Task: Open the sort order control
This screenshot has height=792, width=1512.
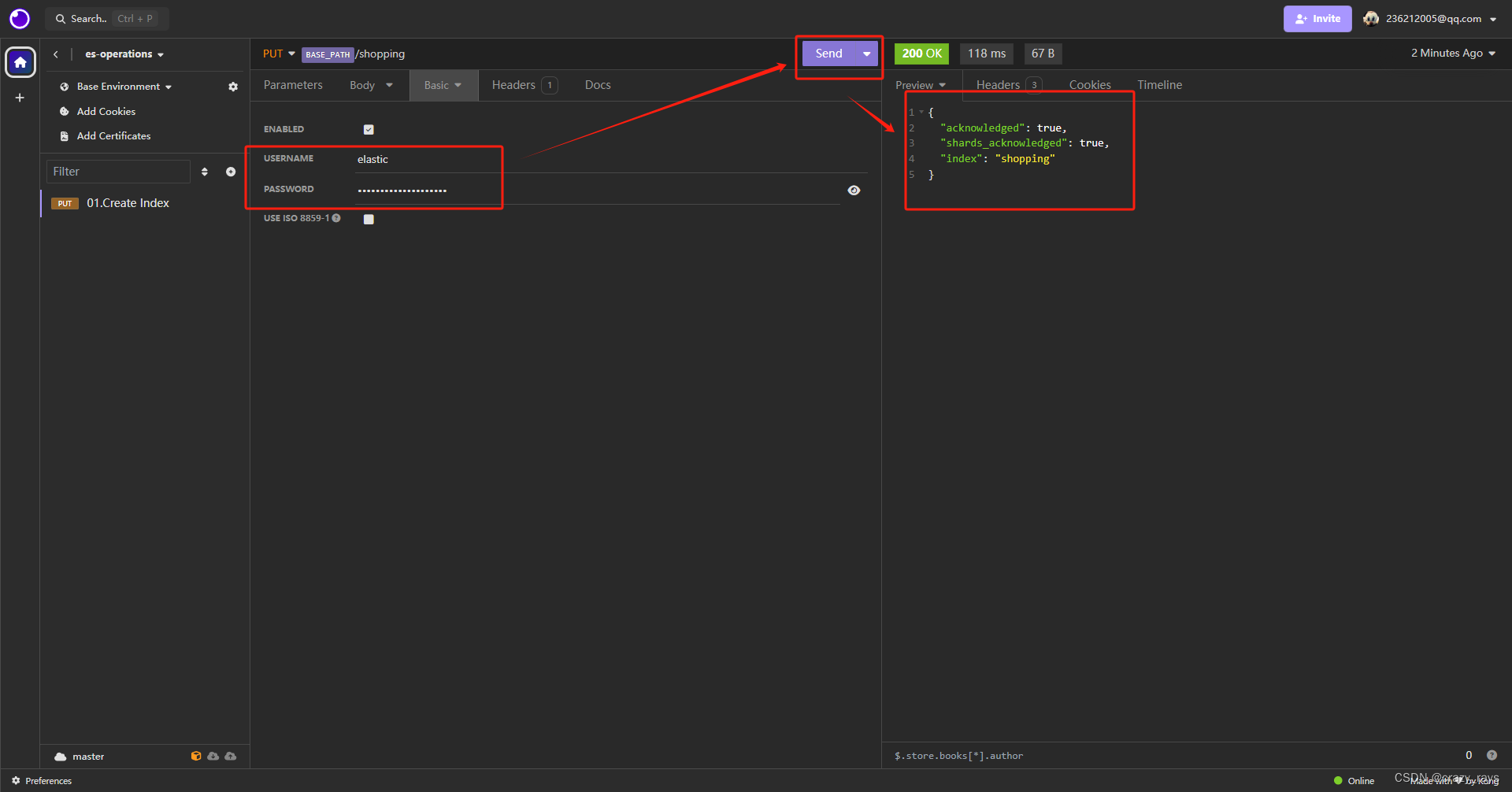Action: pos(205,172)
